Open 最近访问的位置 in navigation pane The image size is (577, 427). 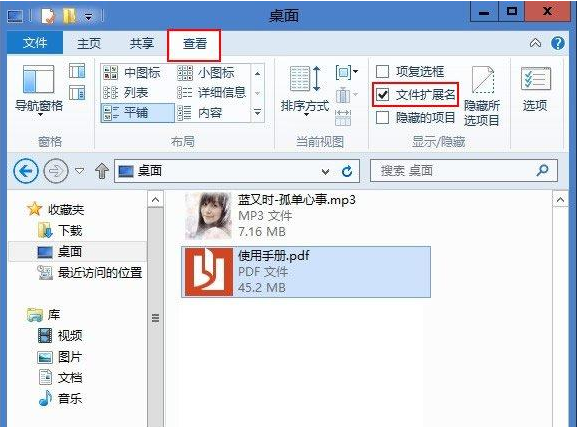click(x=90, y=273)
